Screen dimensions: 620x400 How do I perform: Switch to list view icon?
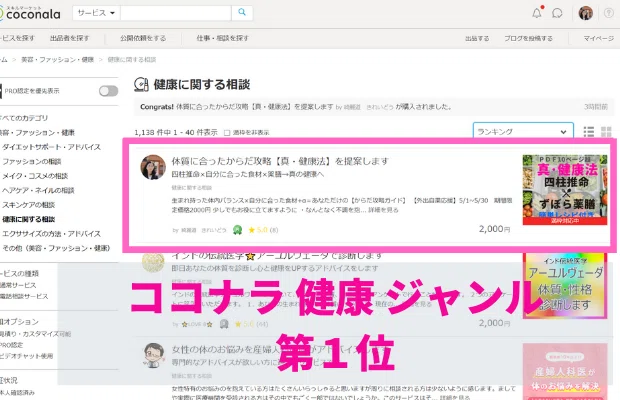(x=589, y=132)
